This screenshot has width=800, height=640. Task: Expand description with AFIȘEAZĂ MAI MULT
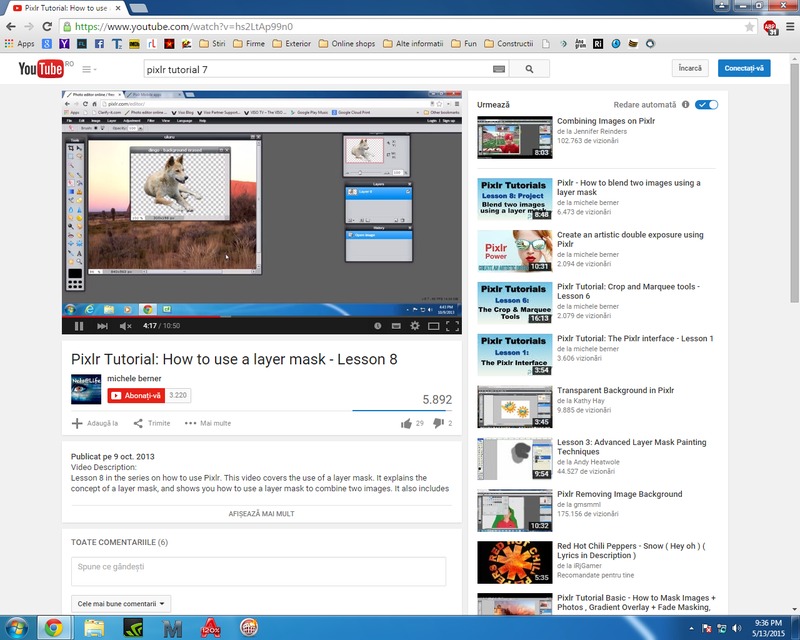(x=261, y=514)
